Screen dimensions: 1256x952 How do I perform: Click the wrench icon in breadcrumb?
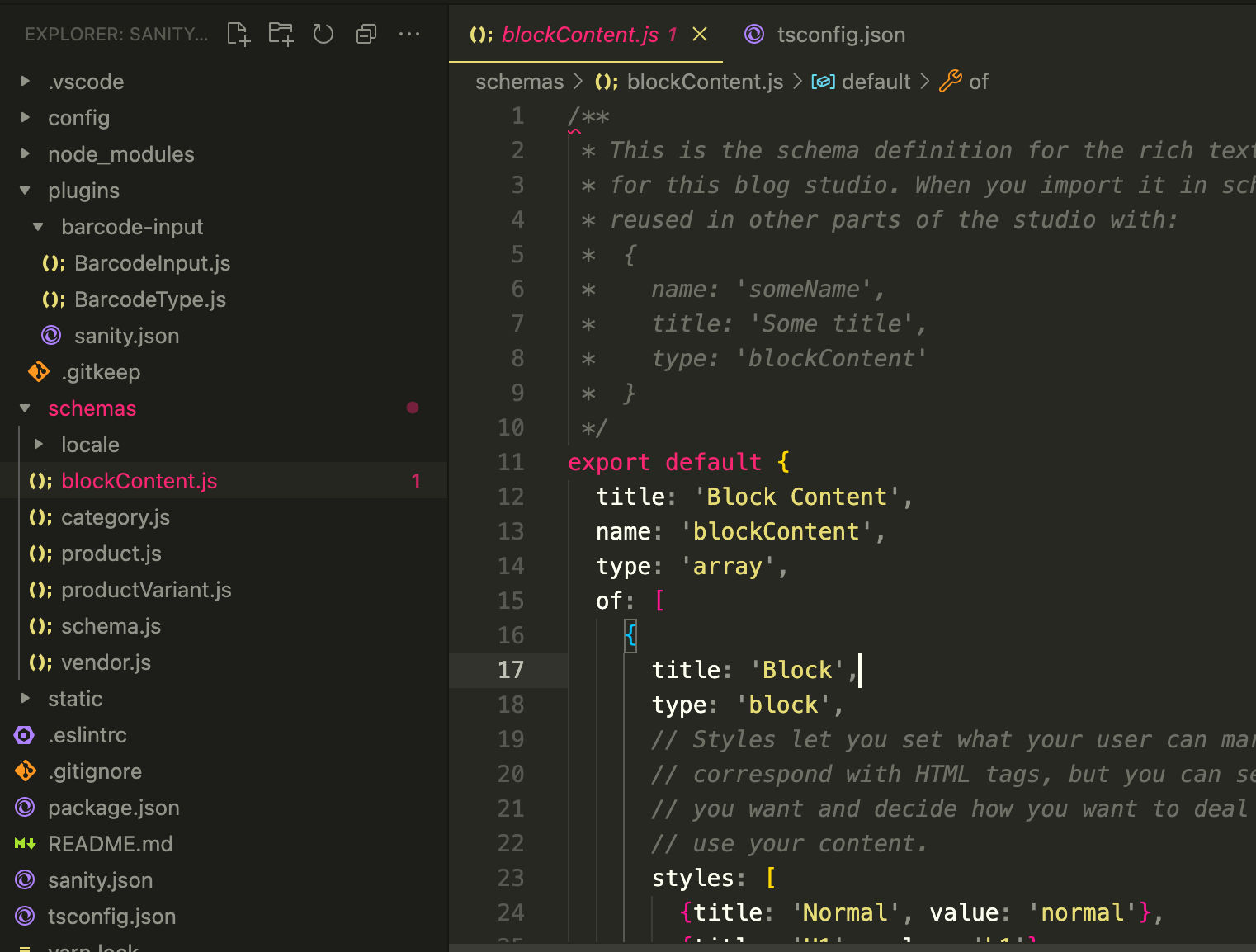951,81
